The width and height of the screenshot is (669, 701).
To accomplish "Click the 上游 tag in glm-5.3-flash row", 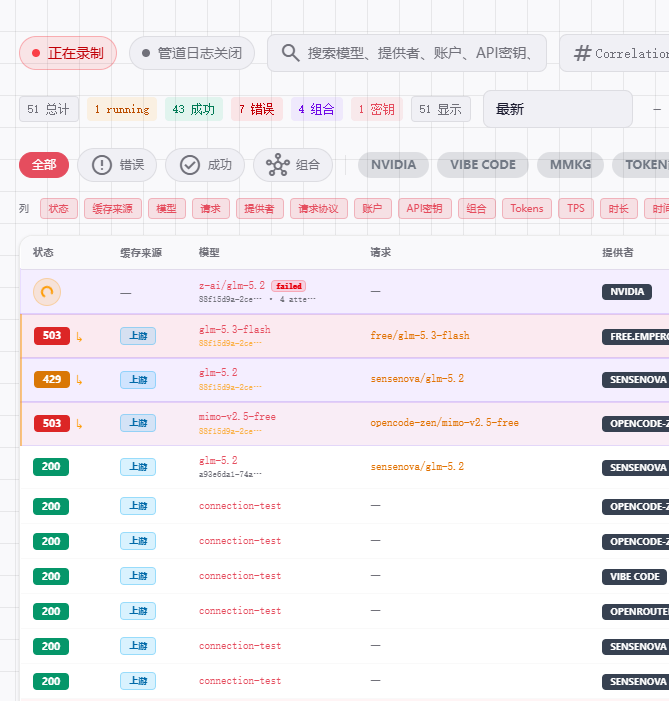I will tap(138, 336).
